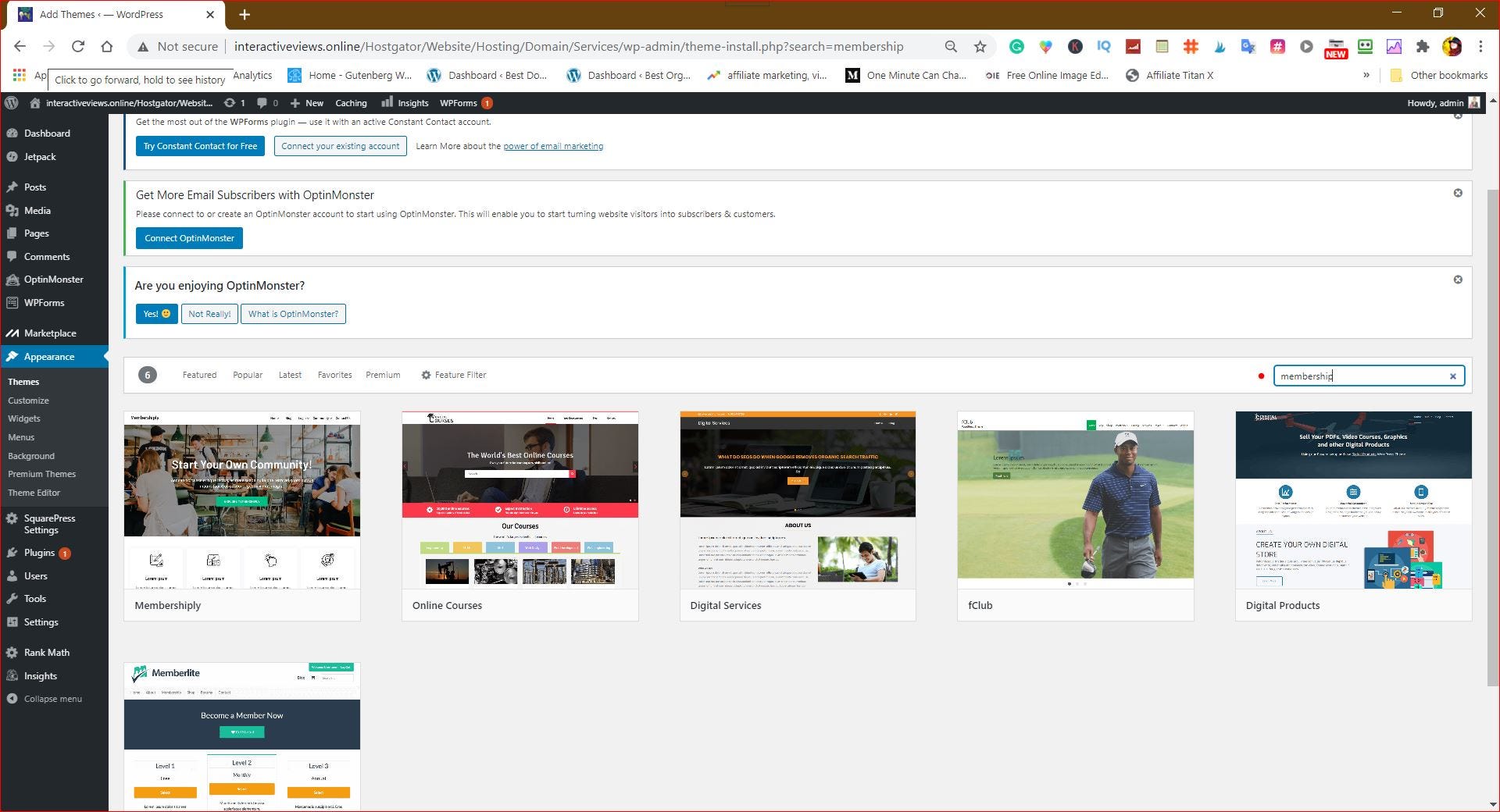Open comments bubble in admin bar
This screenshot has width=1500, height=812.
click(267, 103)
